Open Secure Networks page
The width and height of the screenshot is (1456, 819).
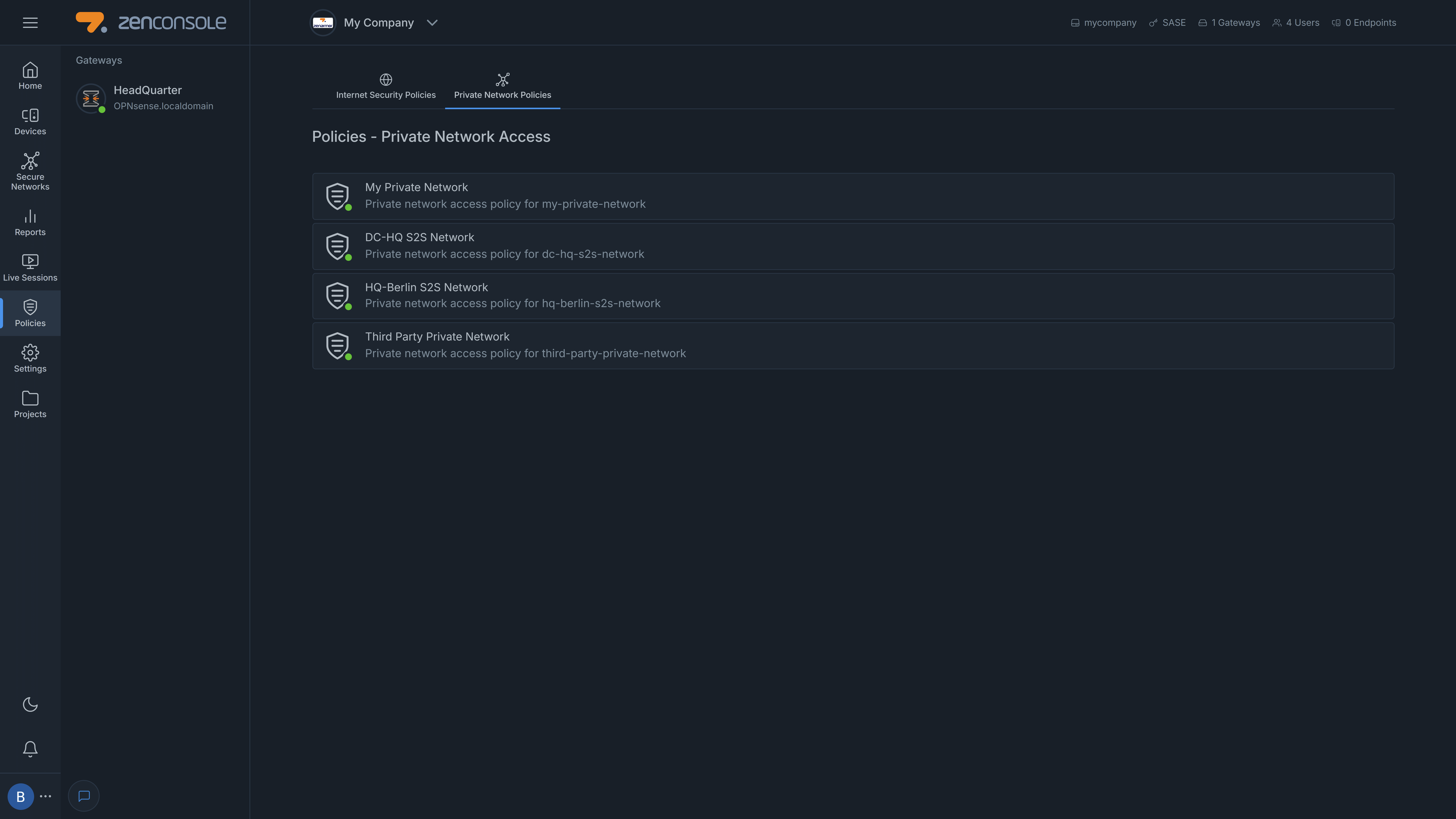click(x=30, y=171)
